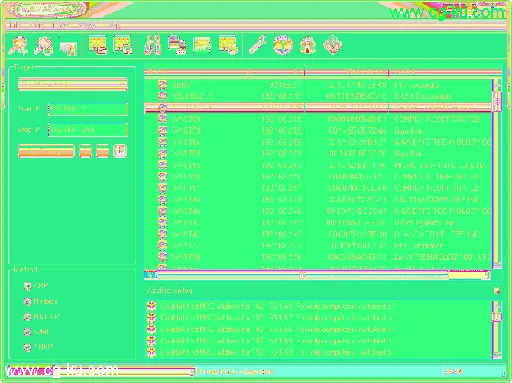
Task: Click the magnifying glass scan icon in toolbar
Action: tap(18, 46)
